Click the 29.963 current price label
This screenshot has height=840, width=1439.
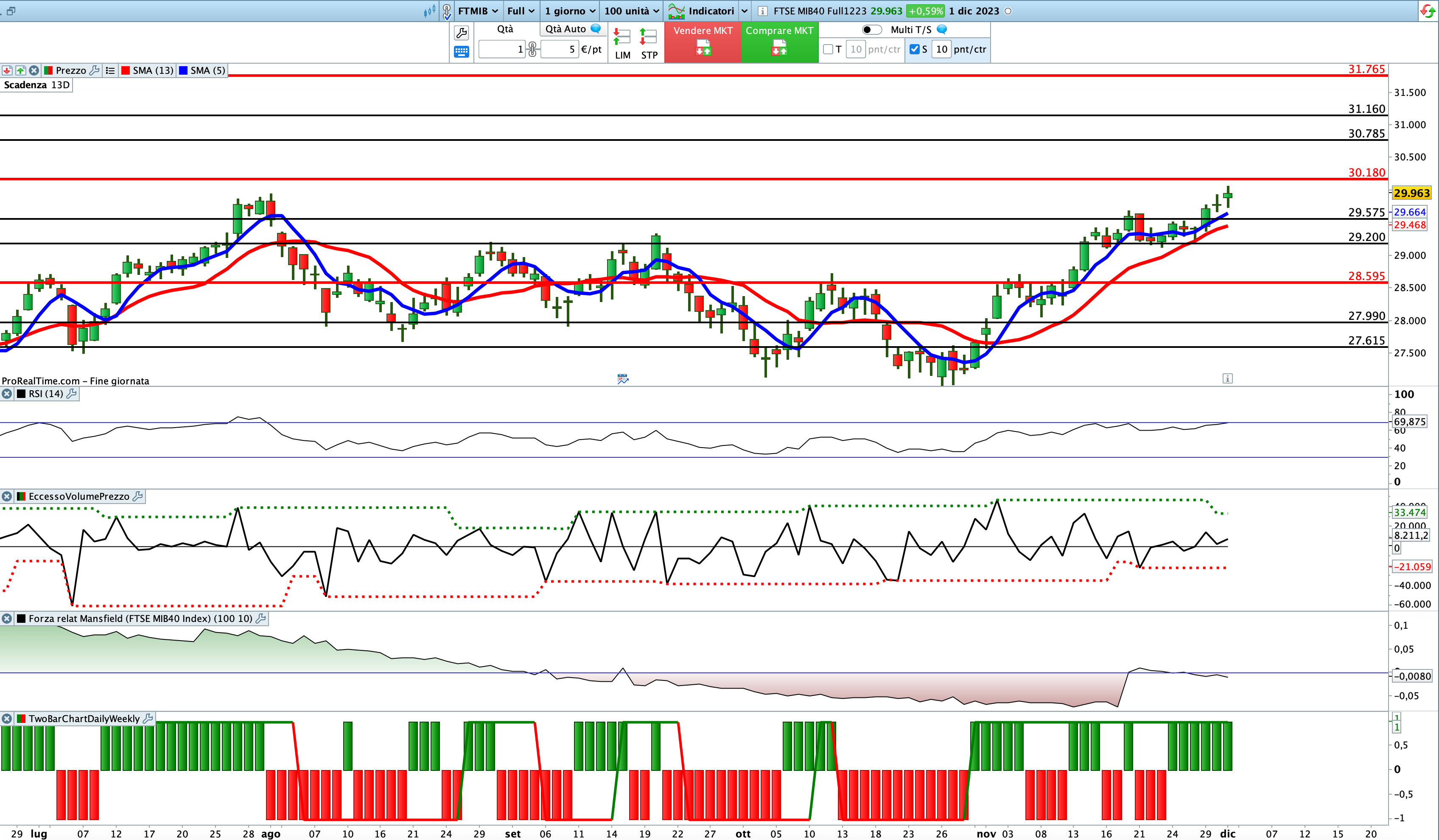coord(1411,193)
